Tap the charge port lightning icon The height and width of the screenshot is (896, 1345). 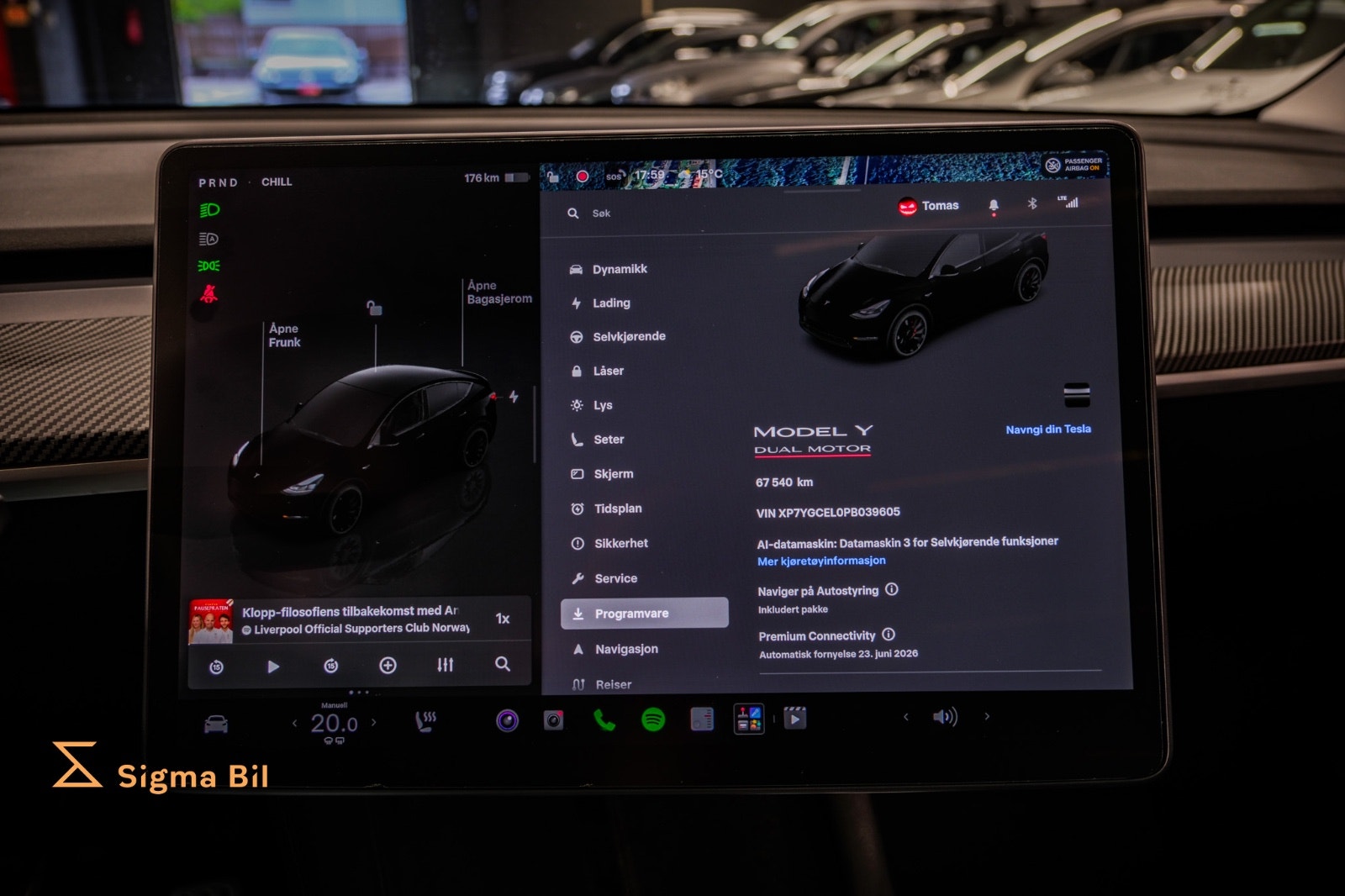(514, 397)
